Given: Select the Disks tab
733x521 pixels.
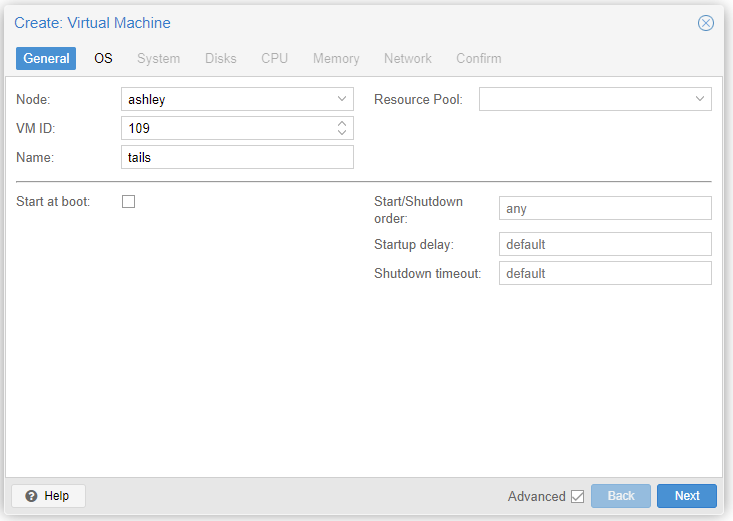Looking at the screenshot, I should [221, 58].
